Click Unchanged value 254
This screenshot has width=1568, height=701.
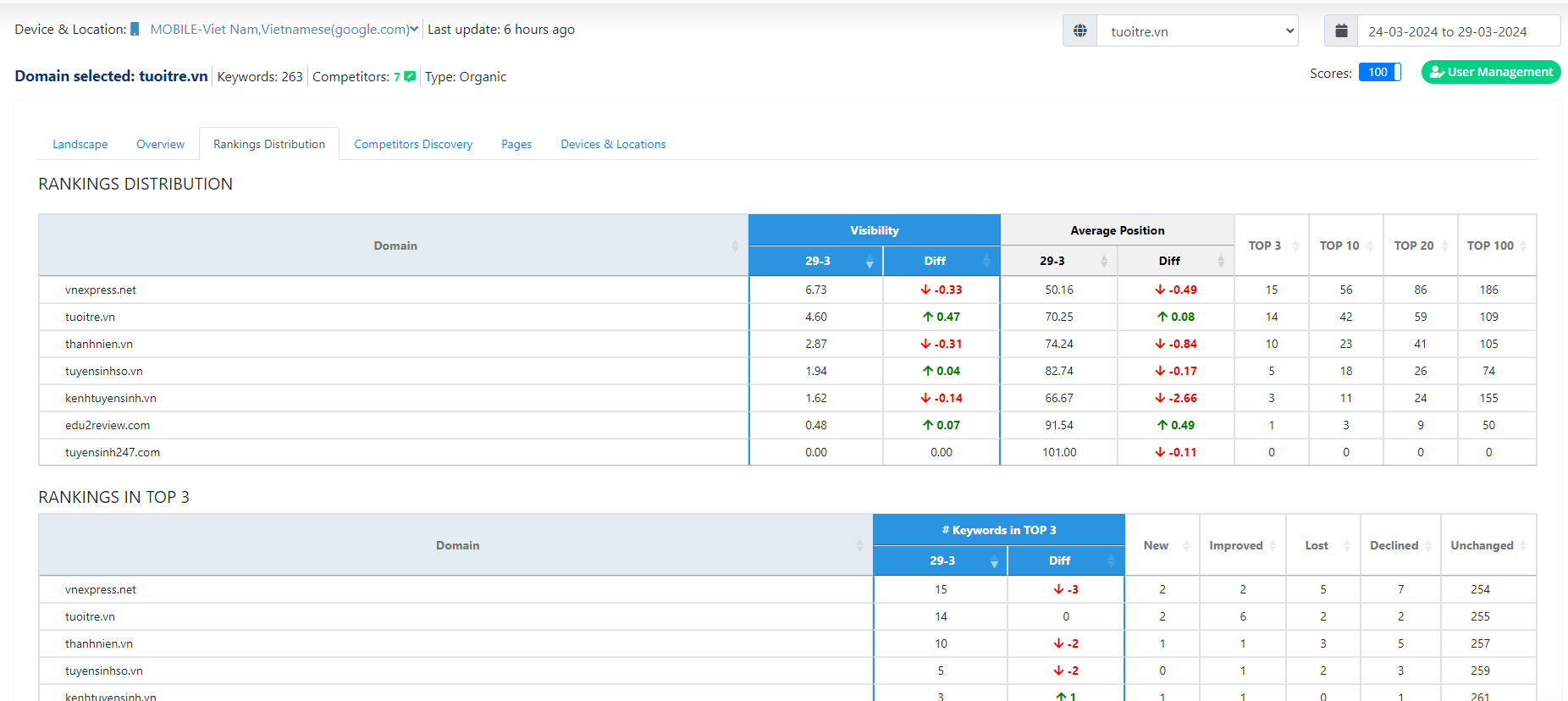point(1481,589)
